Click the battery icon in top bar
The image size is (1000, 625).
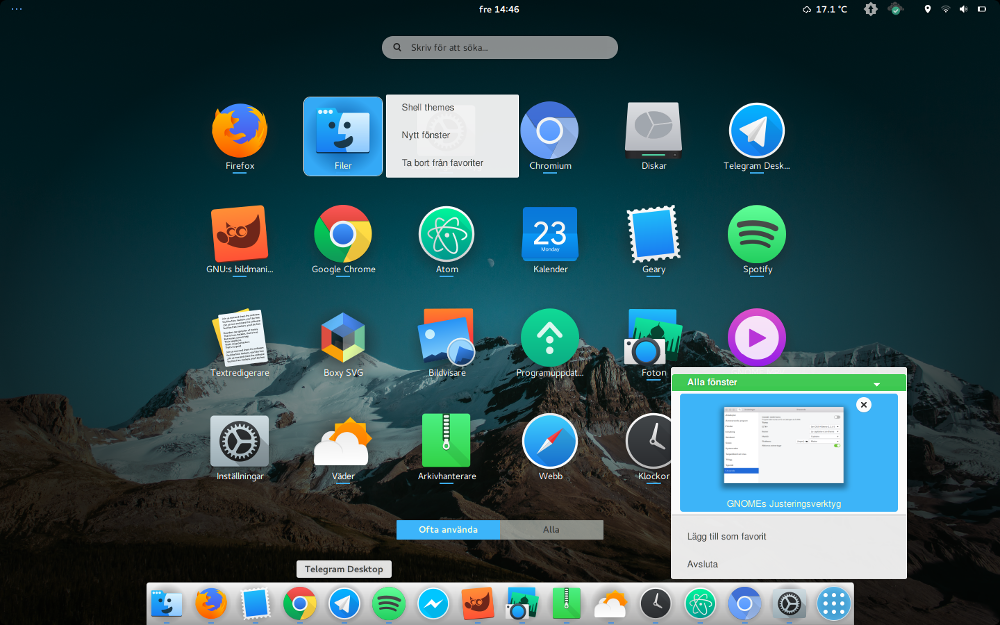(982, 9)
